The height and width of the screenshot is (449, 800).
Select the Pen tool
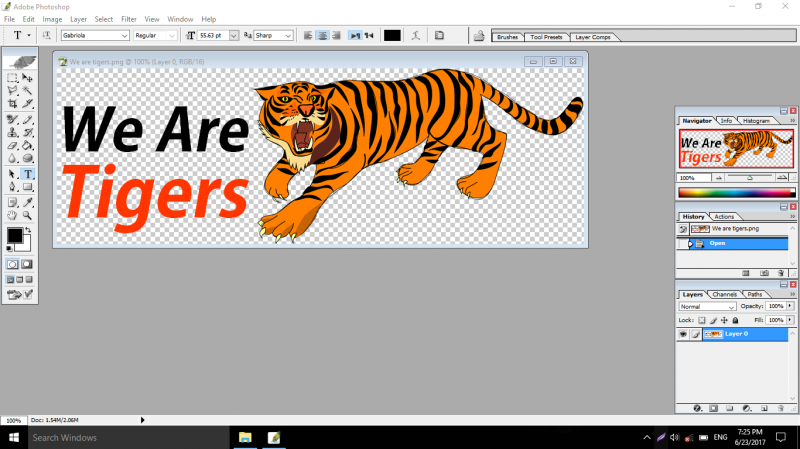pos(12,187)
